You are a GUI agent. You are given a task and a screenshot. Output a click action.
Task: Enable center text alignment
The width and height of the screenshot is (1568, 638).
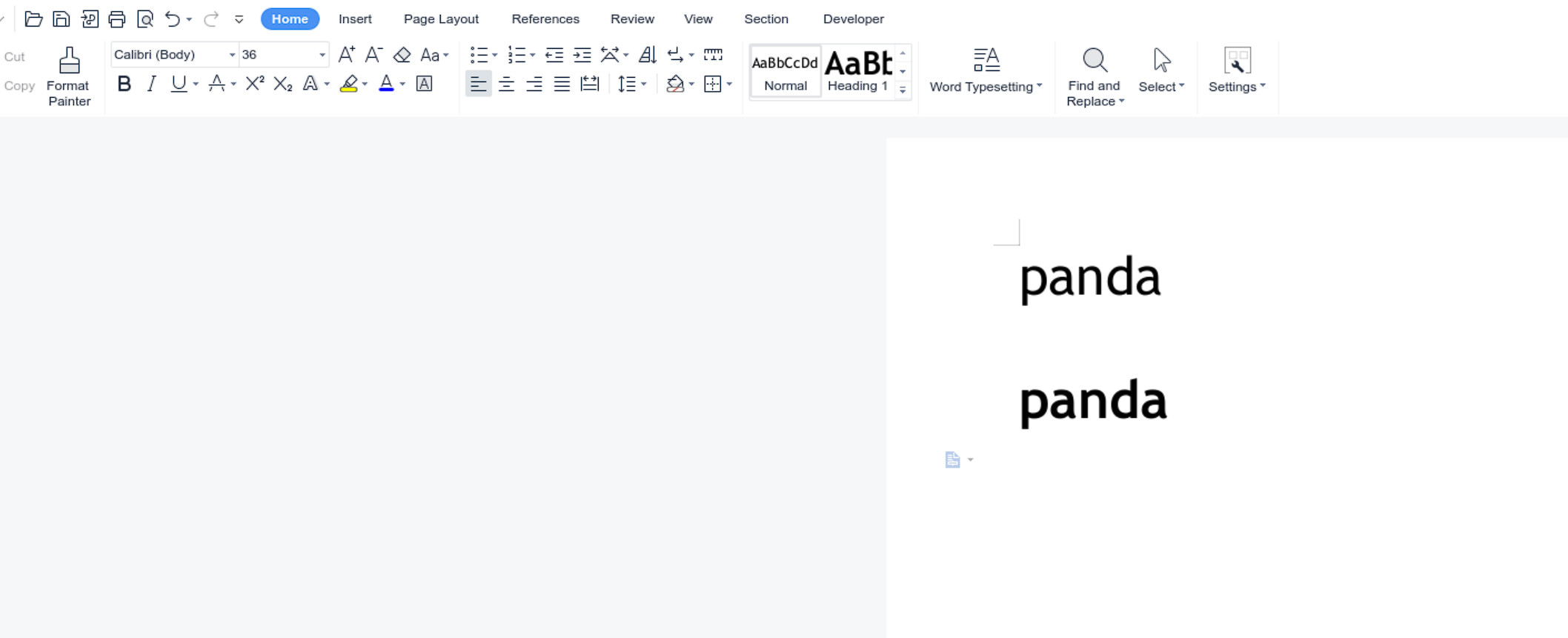coord(506,84)
